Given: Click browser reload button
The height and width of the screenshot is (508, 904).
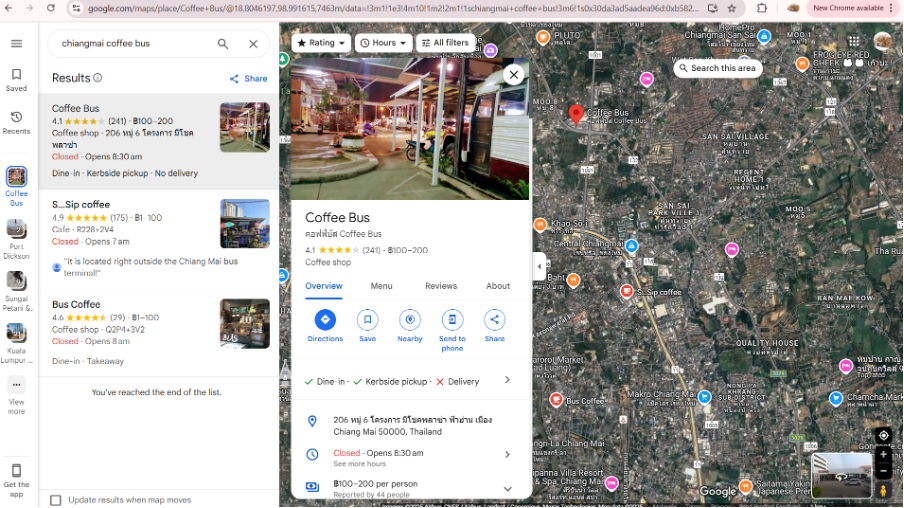Looking at the screenshot, I should click(51, 8).
